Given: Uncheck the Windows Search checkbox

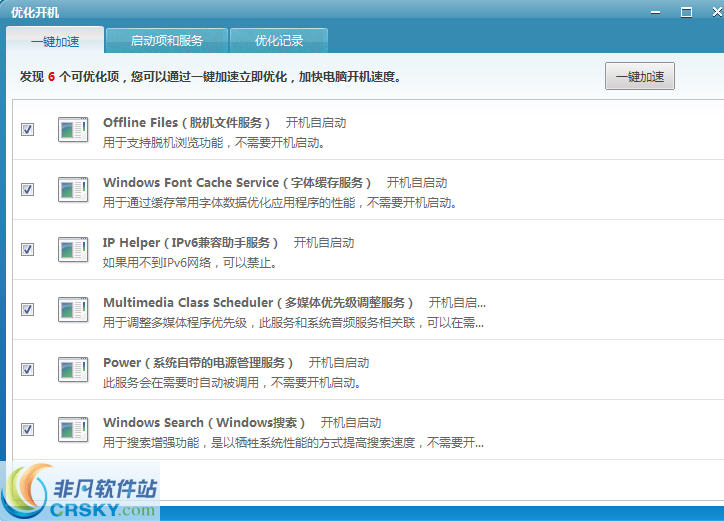Looking at the screenshot, I should pos(28,430).
